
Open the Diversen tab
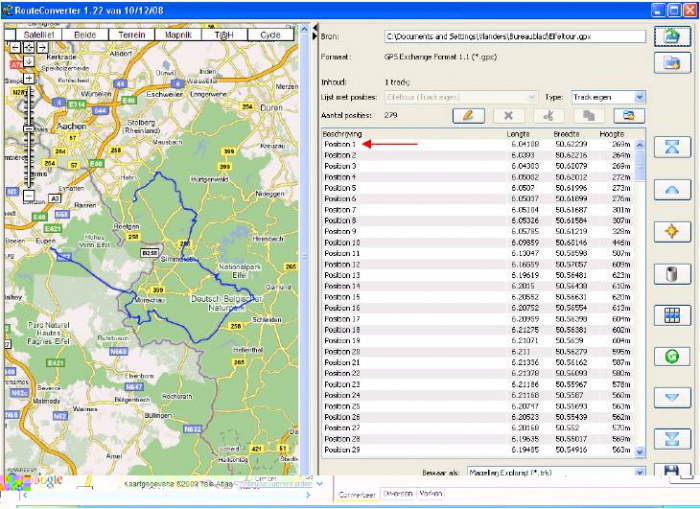coord(398,493)
